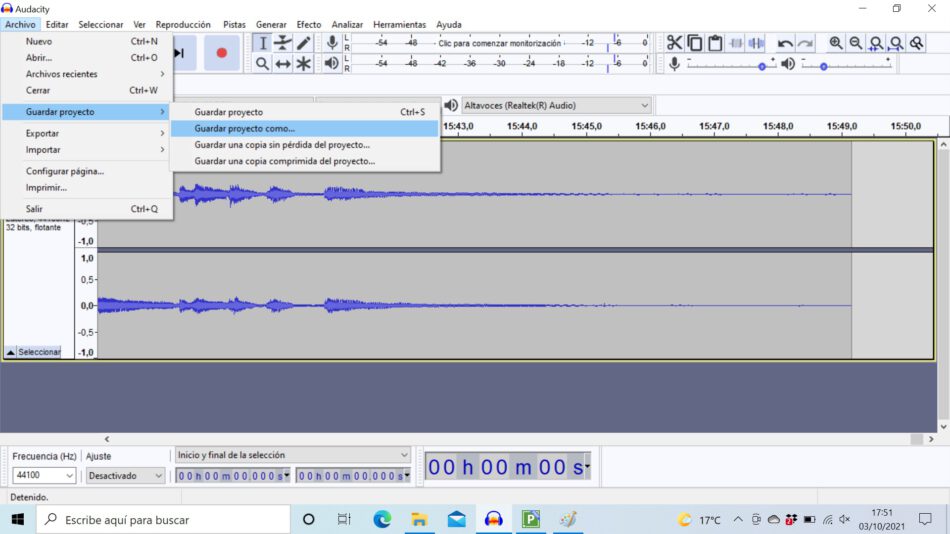
Task: Click Trim audio outside selection icon
Action: pos(736,43)
